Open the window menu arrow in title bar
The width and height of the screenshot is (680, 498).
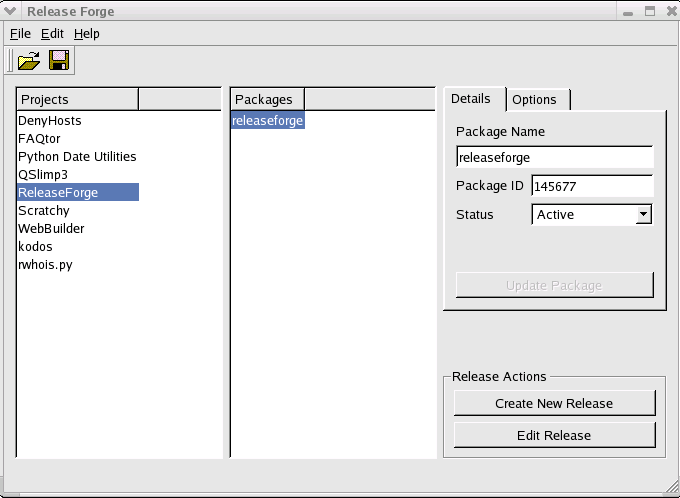10,11
